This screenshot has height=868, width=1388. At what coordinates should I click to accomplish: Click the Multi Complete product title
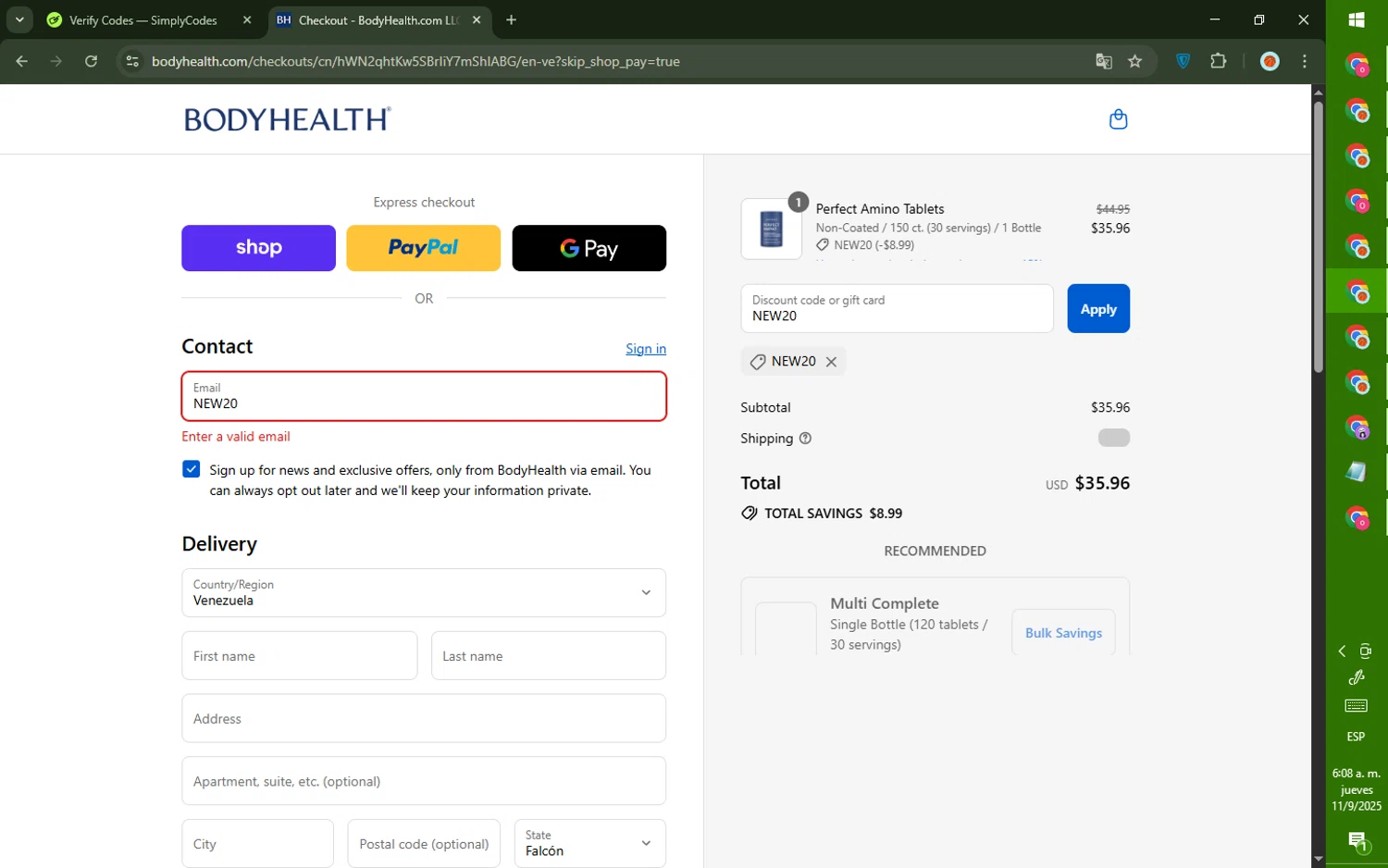click(x=885, y=603)
